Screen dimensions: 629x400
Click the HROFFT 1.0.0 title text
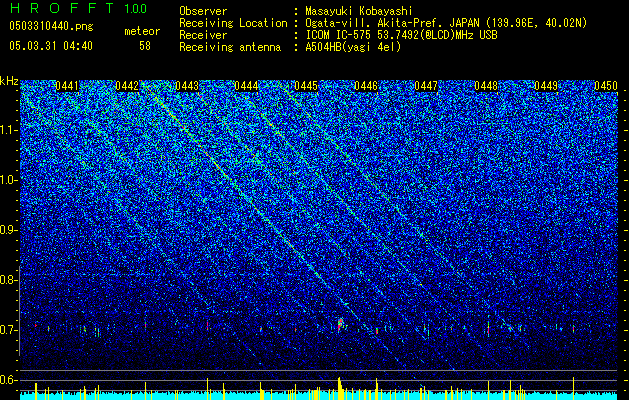tap(78, 8)
